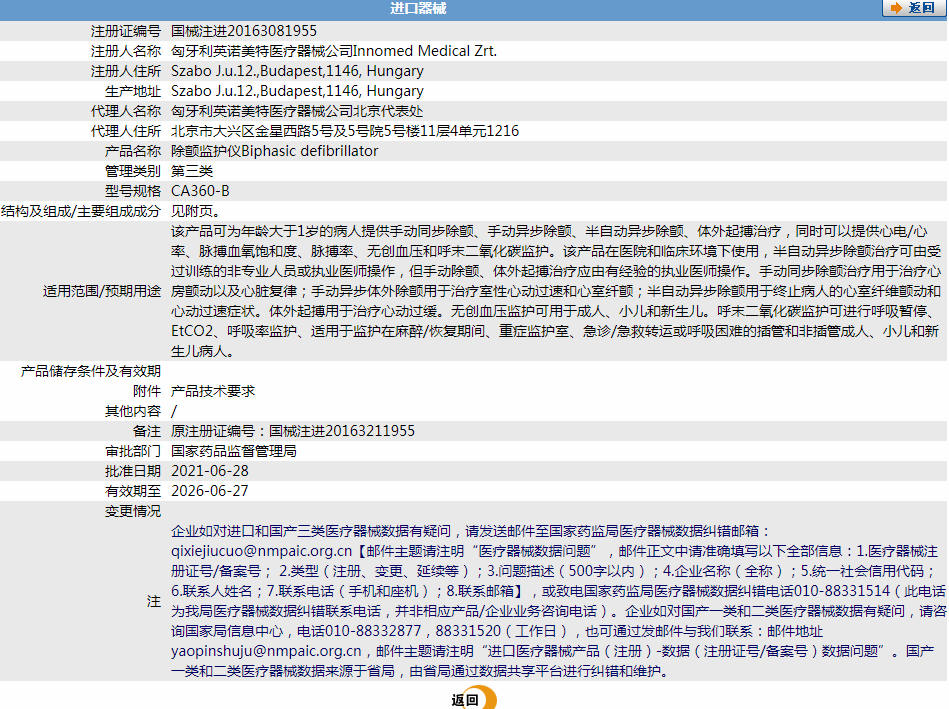
Task: Click the bottom 返回 button with orange circle
Action: click(474, 699)
